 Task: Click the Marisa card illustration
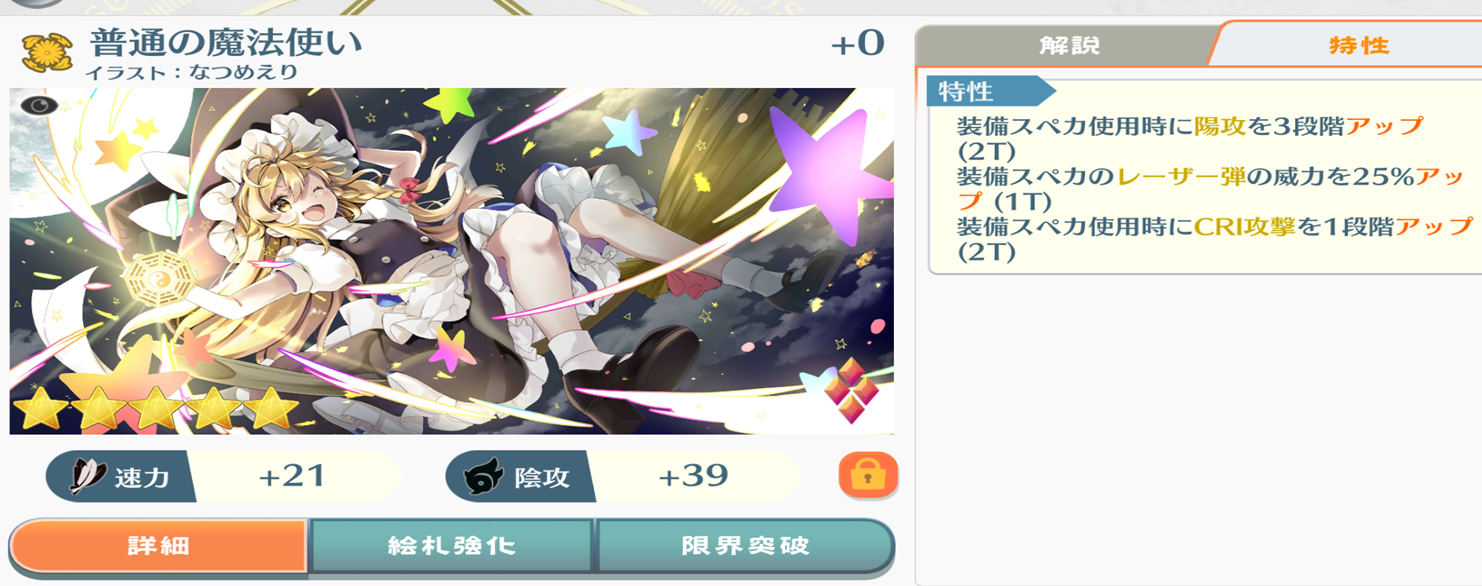click(452, 261)
